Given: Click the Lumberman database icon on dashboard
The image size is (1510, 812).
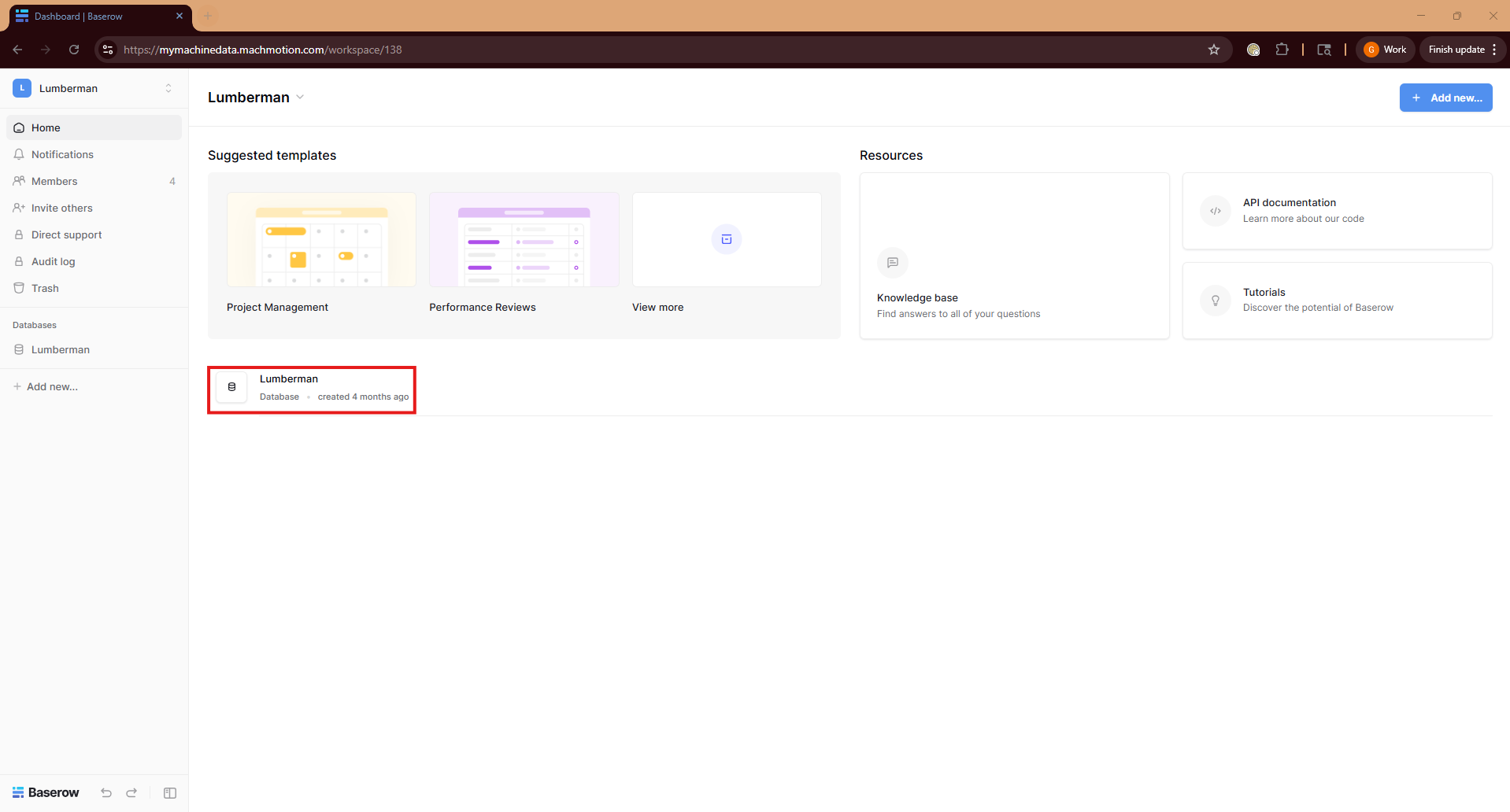Looking at the screenshot, I should (231, 387).
